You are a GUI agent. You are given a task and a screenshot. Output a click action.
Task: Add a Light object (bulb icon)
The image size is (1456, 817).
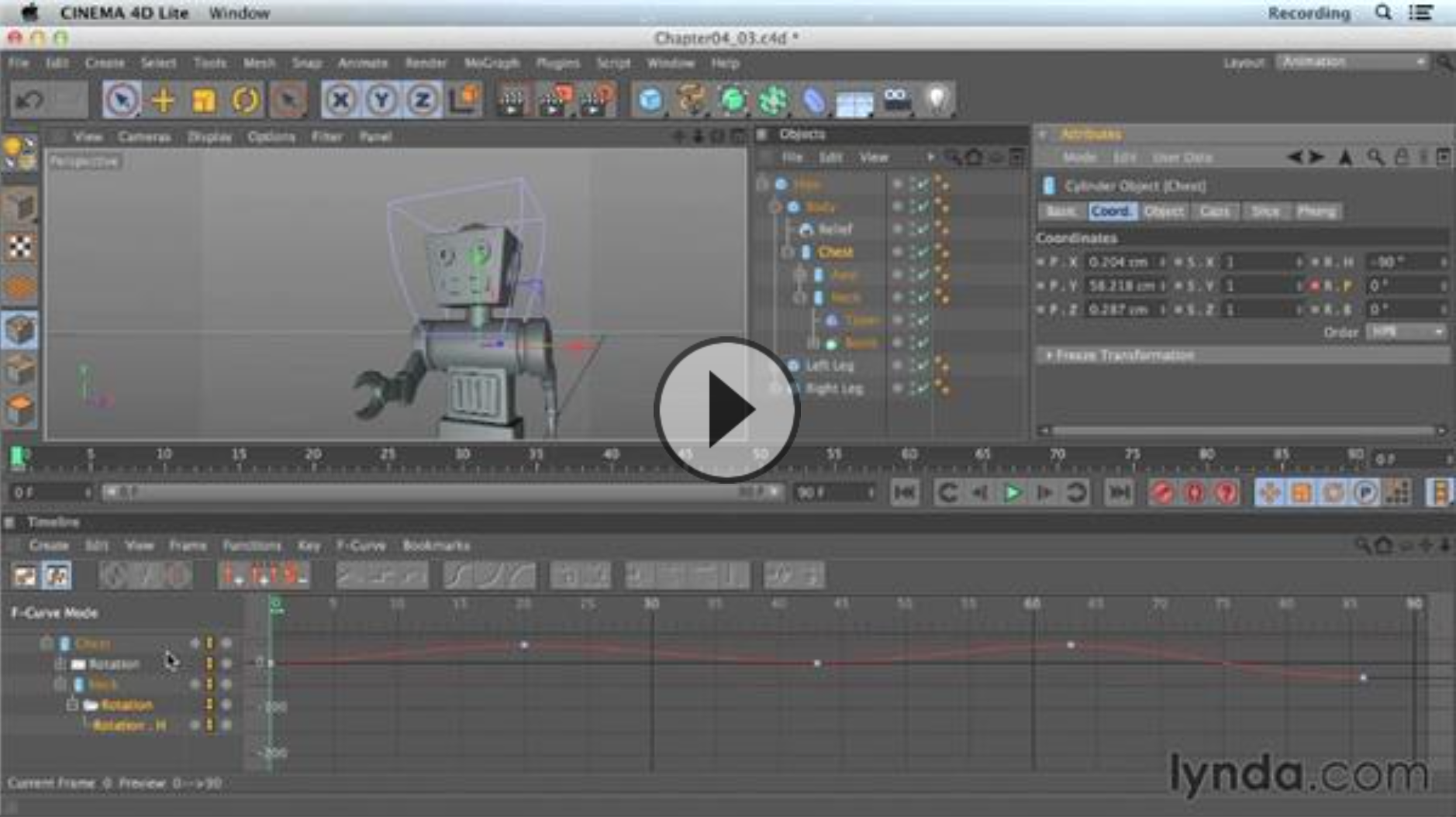tap(937, 100)
